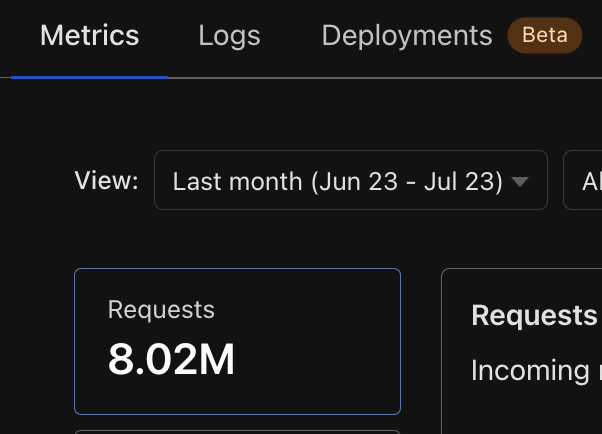602x434 pixels.
Task: Open the cut-off dropdown right of date range
Action: [583, 181]
